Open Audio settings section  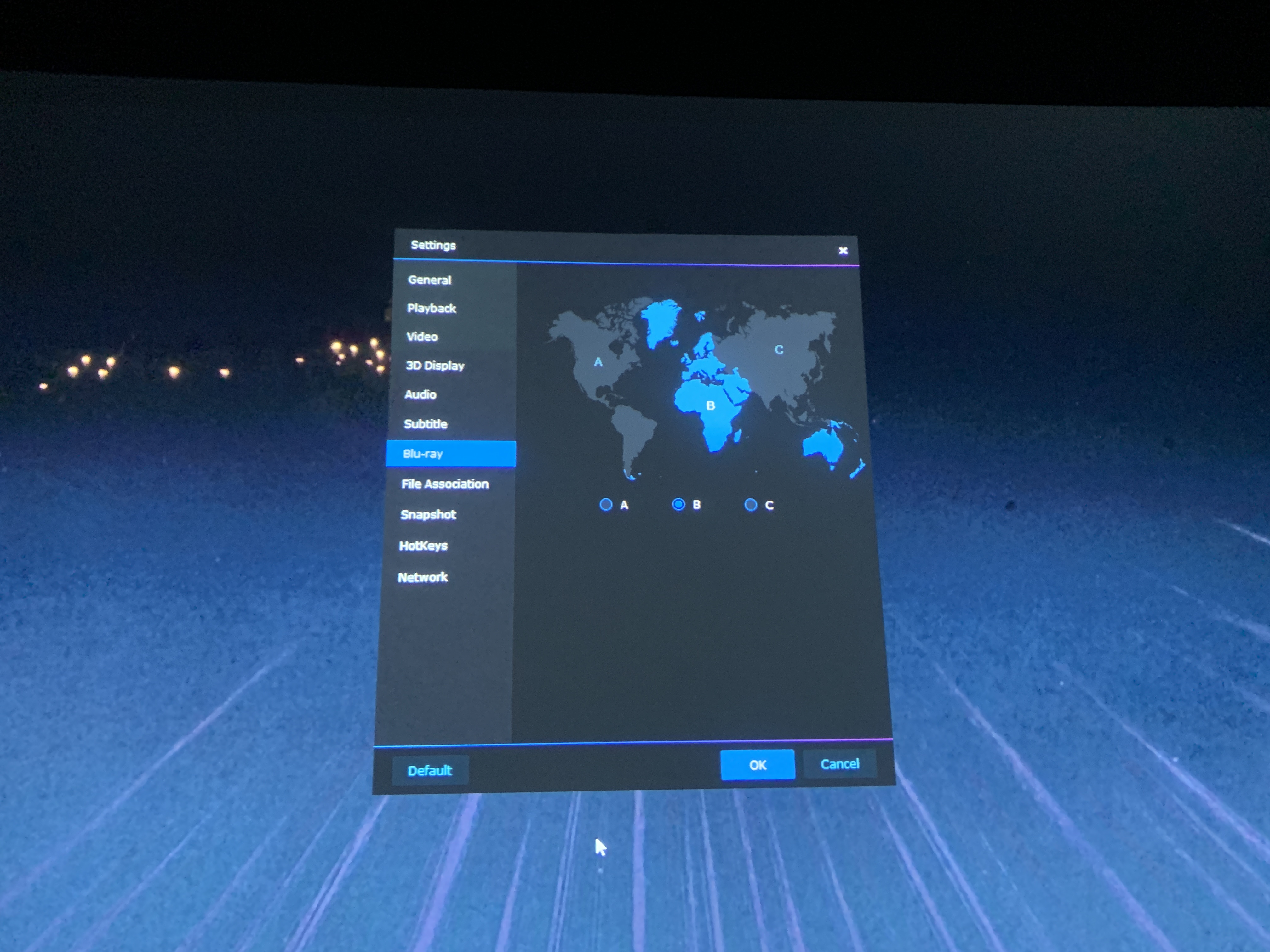click(x=420, y=395)
